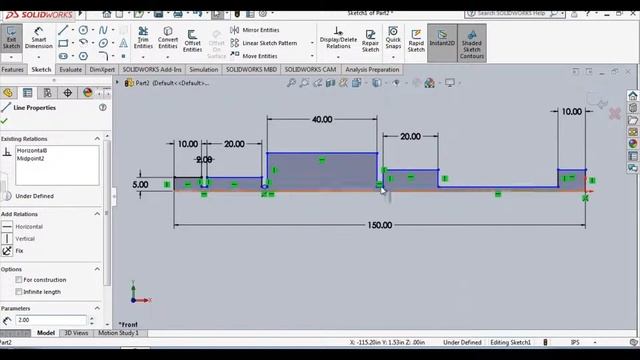Viewport: 640px width, 360px height.
Task: Click Quick Snaps
Action: 393,38
